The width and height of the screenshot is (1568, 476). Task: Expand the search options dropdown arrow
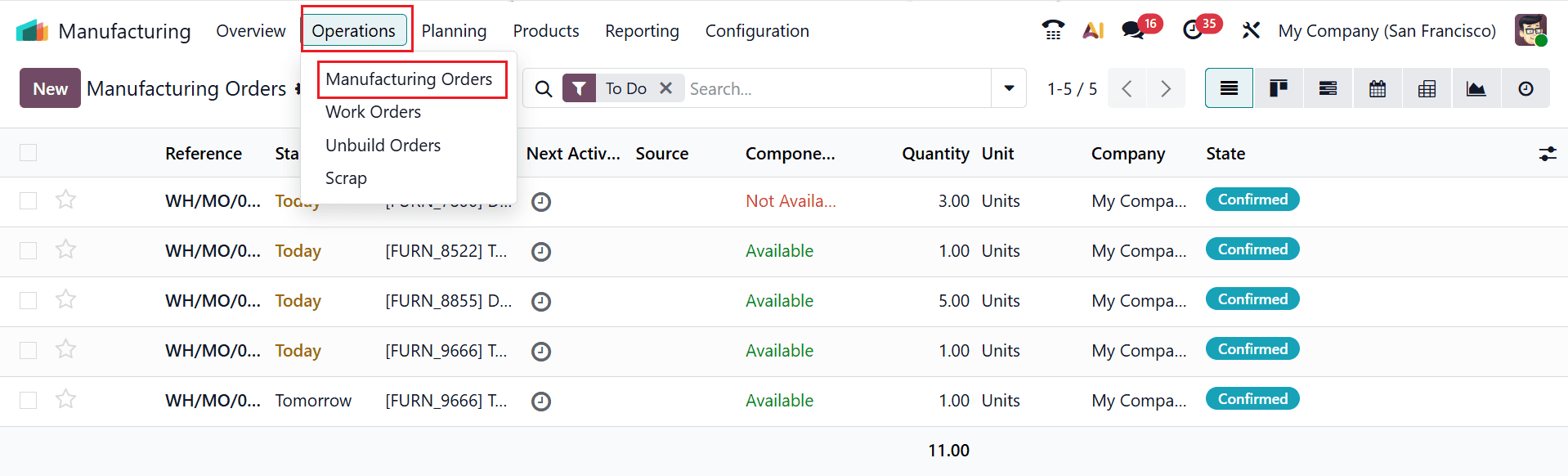pyautogui.click(x=1009, y=88)
